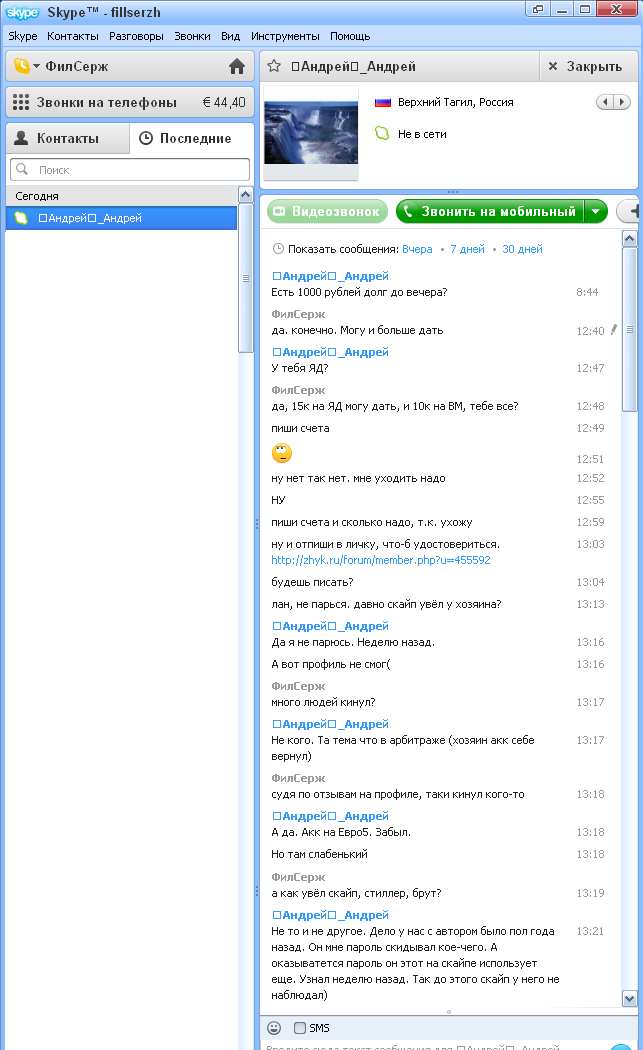The image size is (643, 1050).
Task: Click the Skype logo in title bar
Action: (x=23, y=12)
